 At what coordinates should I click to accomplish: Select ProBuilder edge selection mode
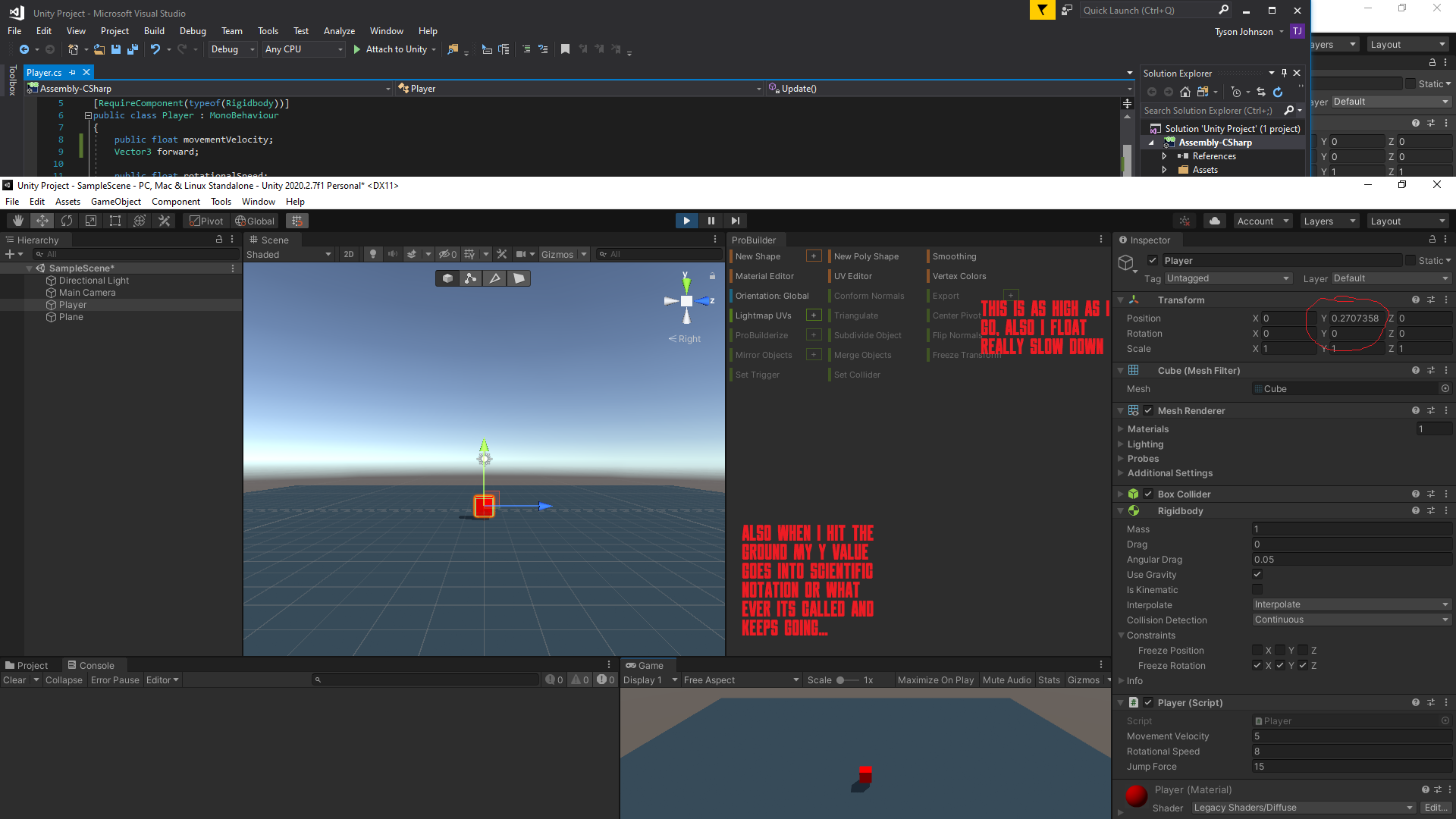click(x=495, y=278)
